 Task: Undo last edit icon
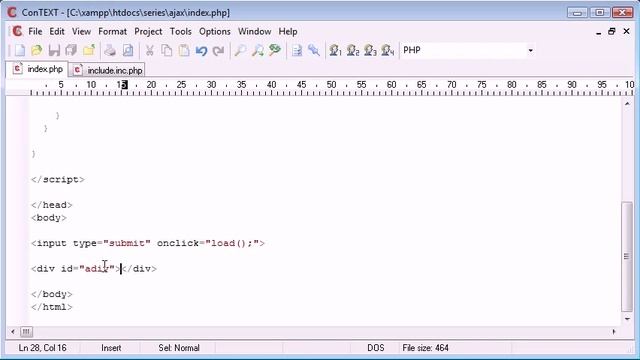point(201,50)
